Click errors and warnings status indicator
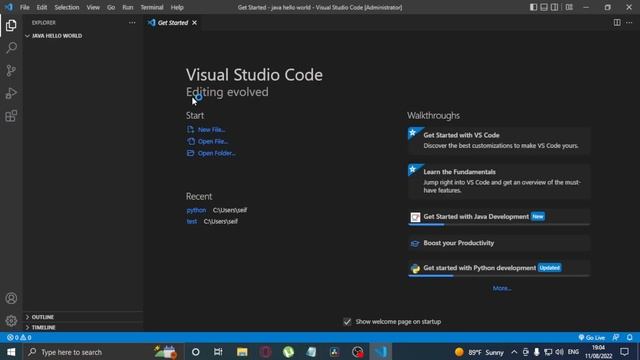 tap(19, 338)
